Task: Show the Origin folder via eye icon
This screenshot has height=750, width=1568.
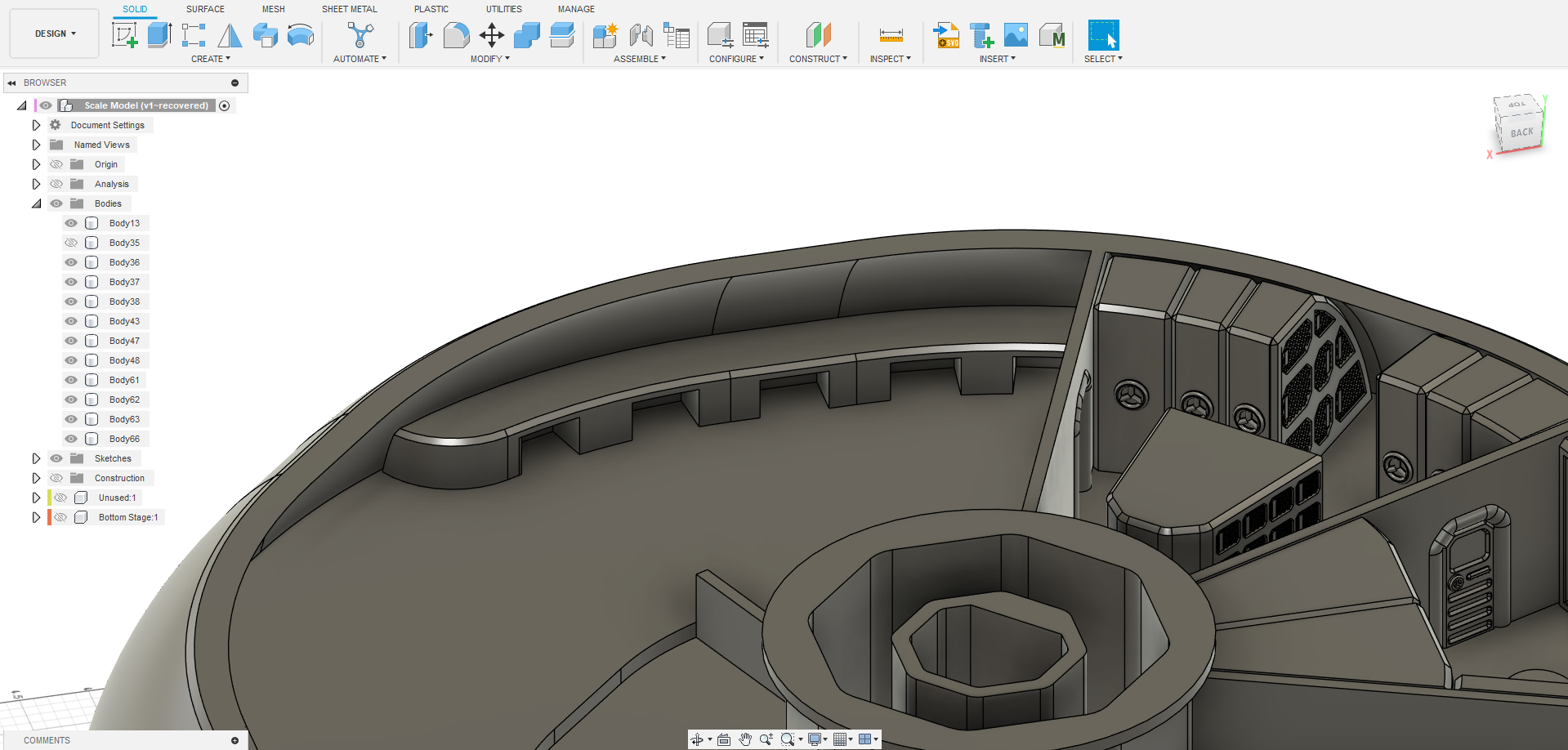Action: tap(56, 164)
